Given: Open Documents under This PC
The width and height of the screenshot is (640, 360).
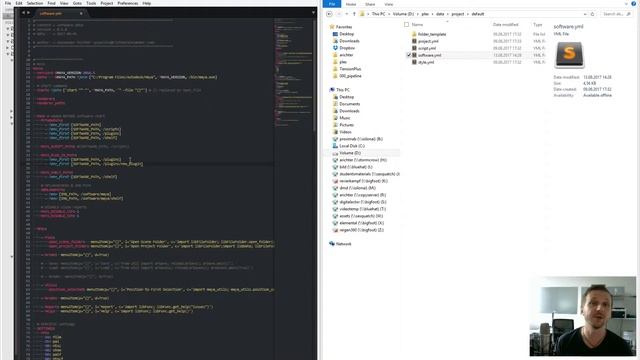Looking at the screenshot, I should [x=349, y=104].
